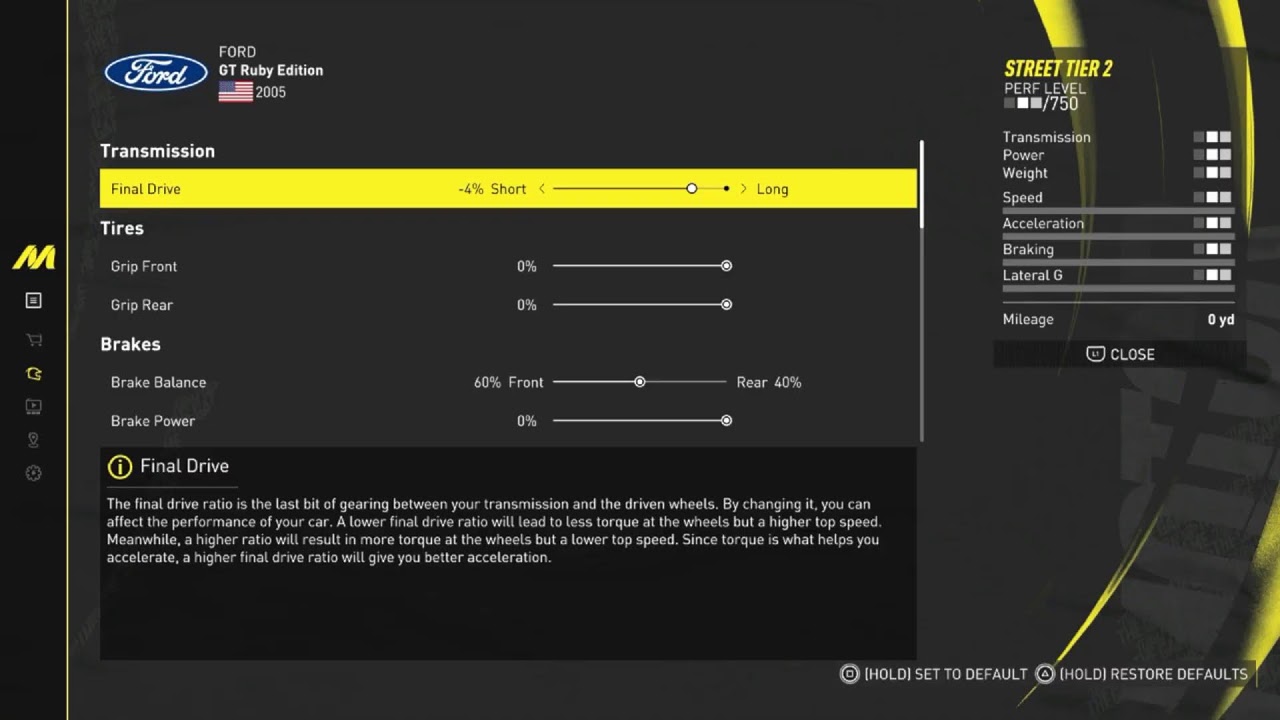Select the Brake Balance setting

(508, 382)
